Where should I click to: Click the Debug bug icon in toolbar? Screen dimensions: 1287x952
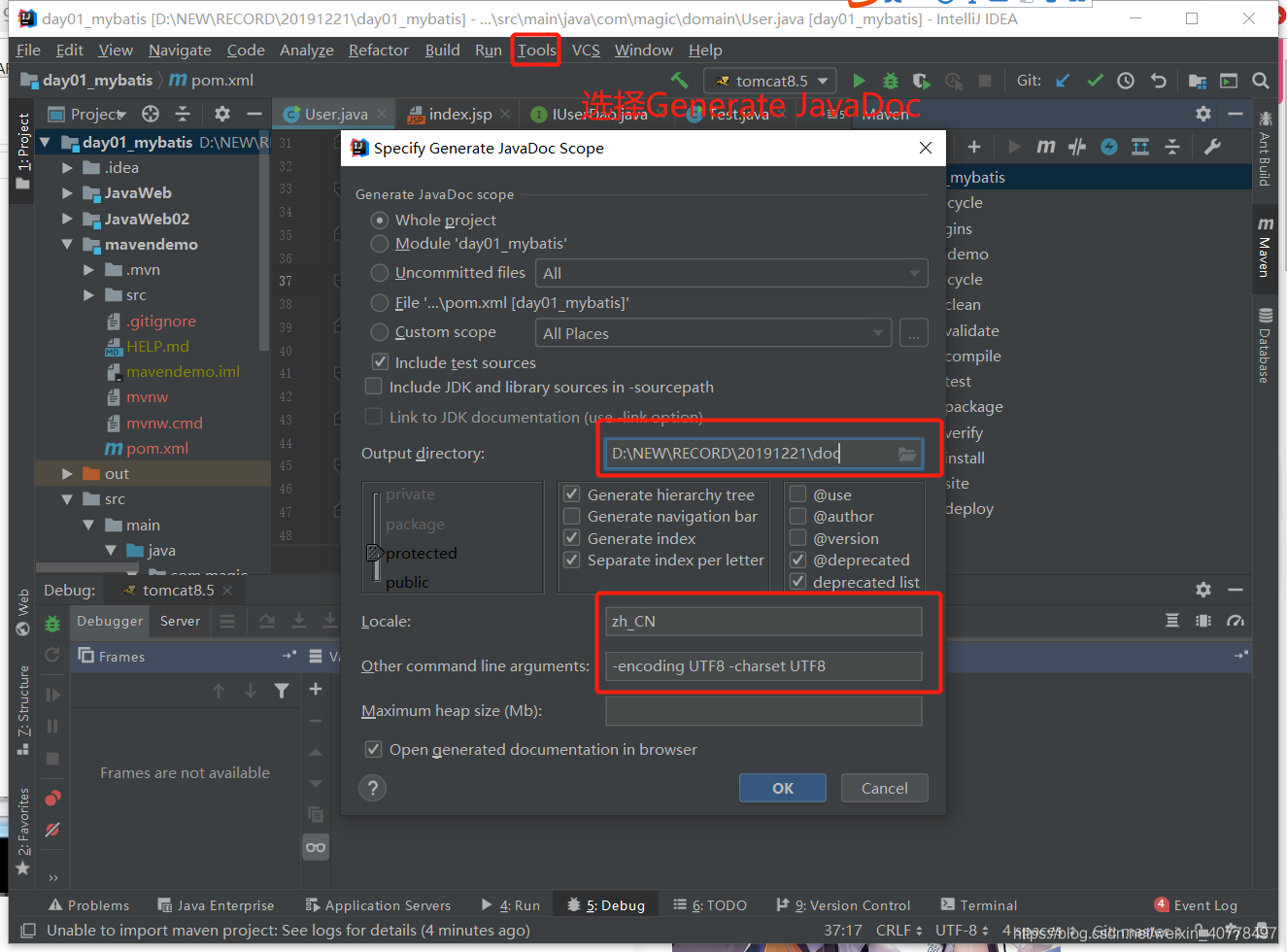890,81
